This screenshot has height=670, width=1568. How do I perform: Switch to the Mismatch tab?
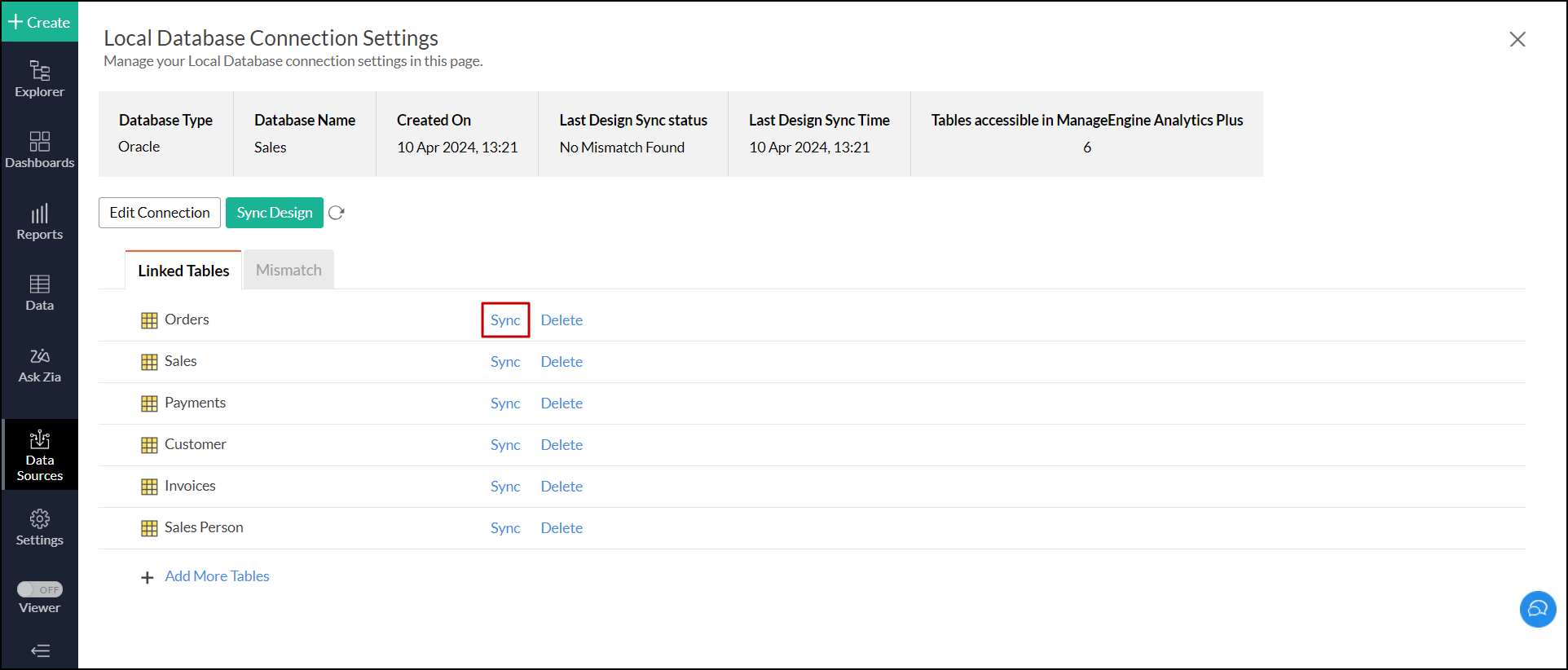288,270
